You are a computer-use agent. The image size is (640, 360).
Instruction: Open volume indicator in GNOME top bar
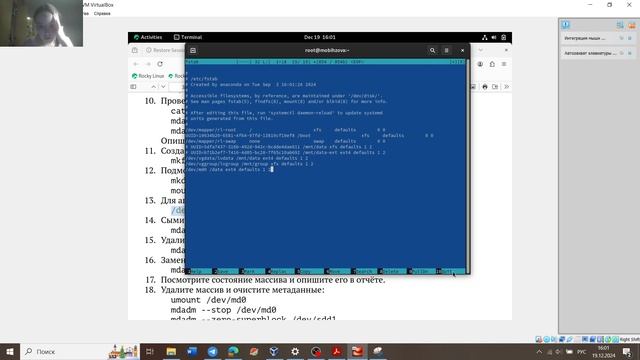tap(494, 37)
